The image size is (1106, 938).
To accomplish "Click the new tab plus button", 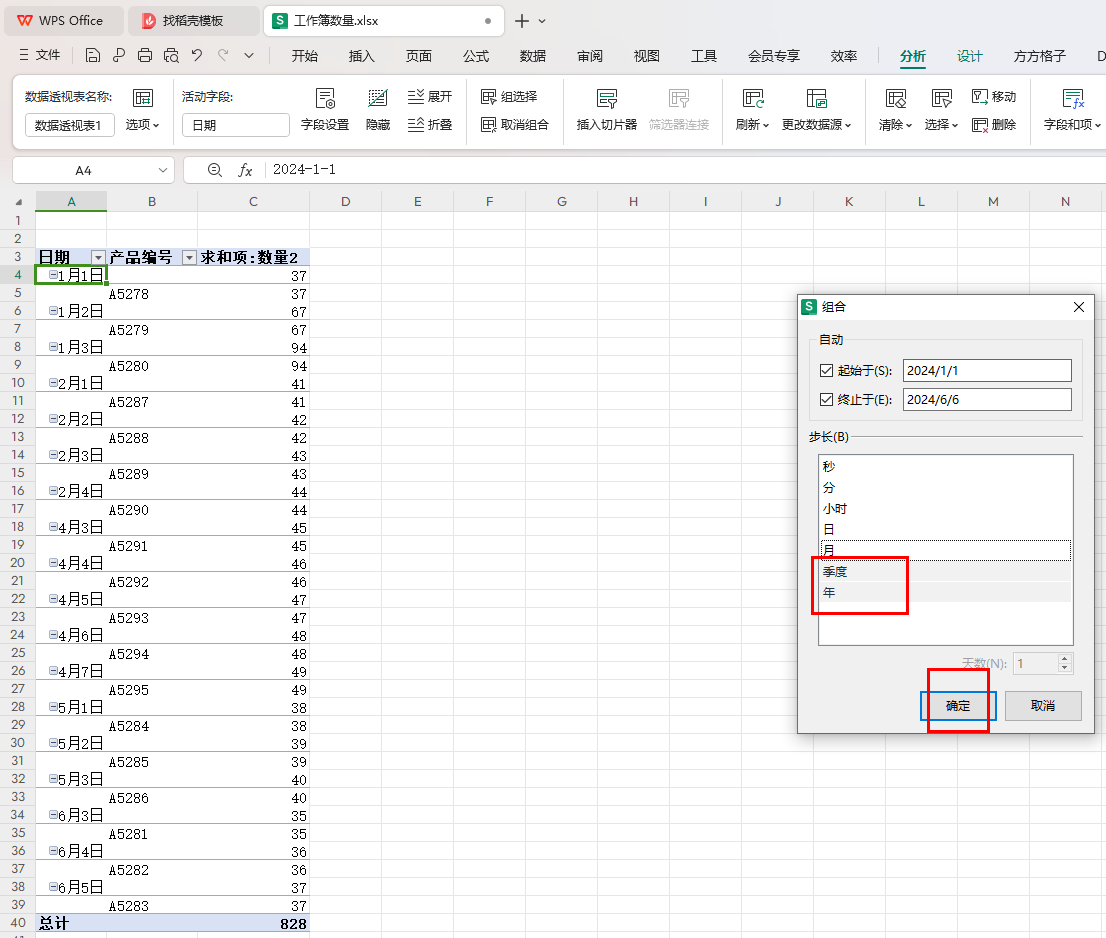I will (521, 21).
